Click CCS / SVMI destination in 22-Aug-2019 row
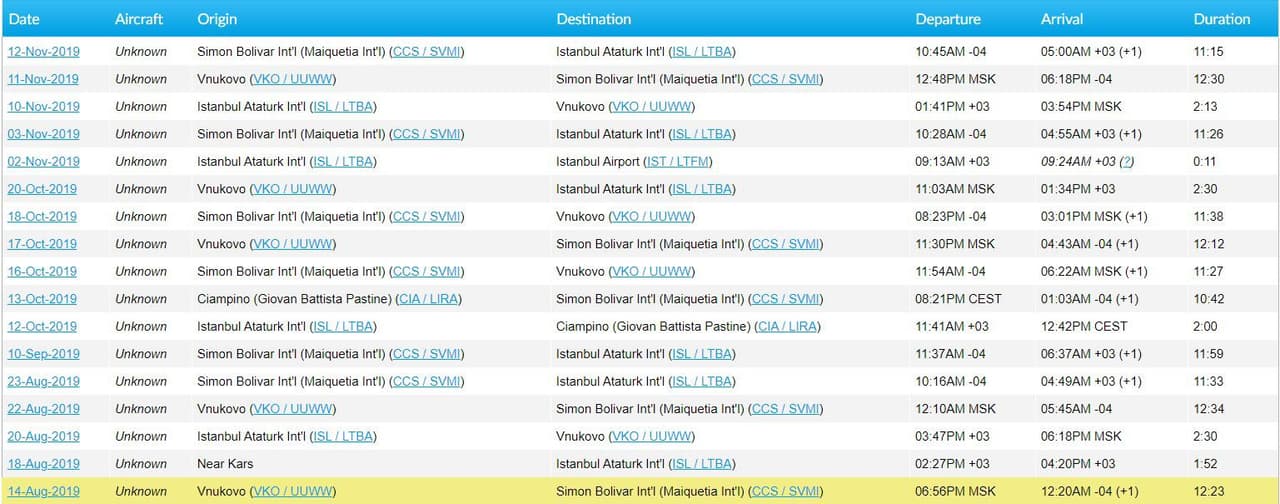This screenshot has width=1280, height=504. coord(786,409)
